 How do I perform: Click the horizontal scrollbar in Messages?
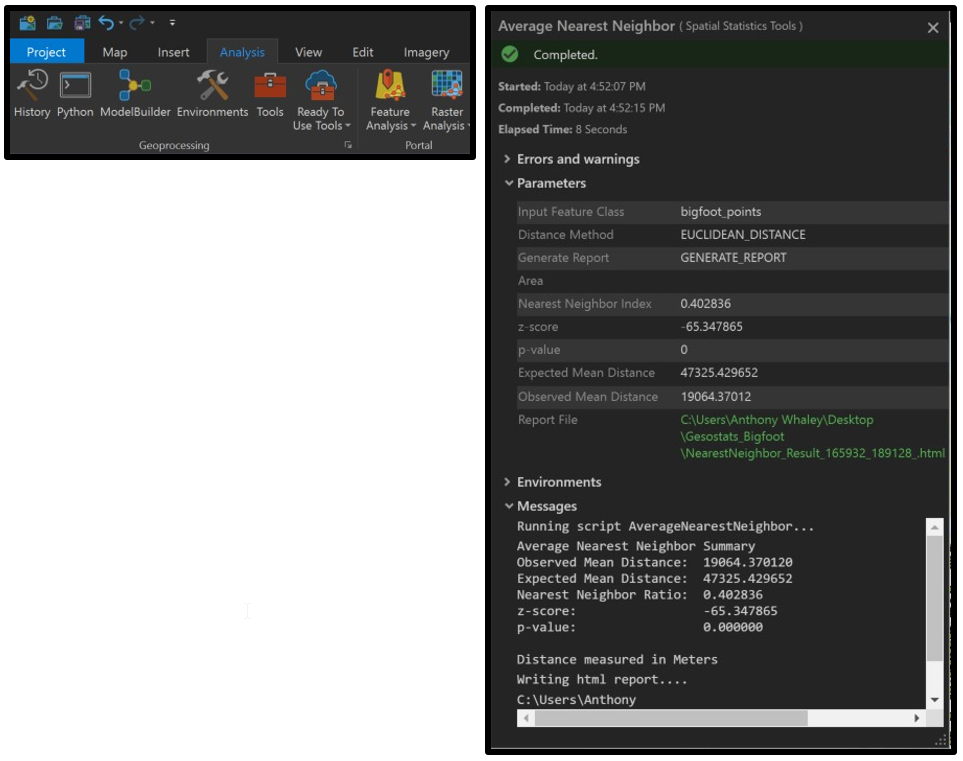pos(670,718)
